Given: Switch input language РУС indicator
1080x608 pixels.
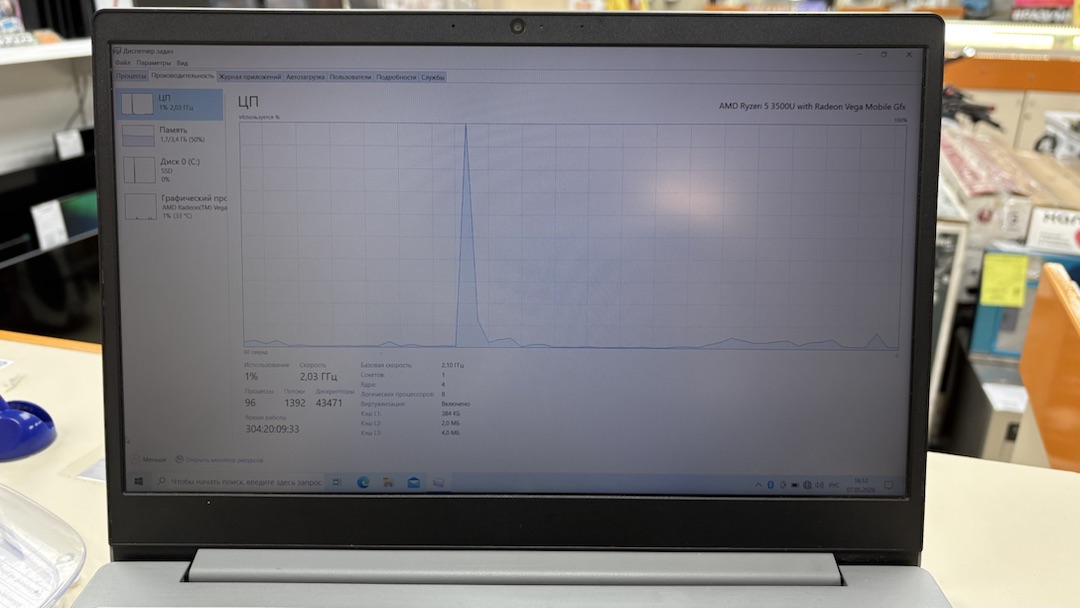Looking at the screenshot, I should tap(834, 485).
